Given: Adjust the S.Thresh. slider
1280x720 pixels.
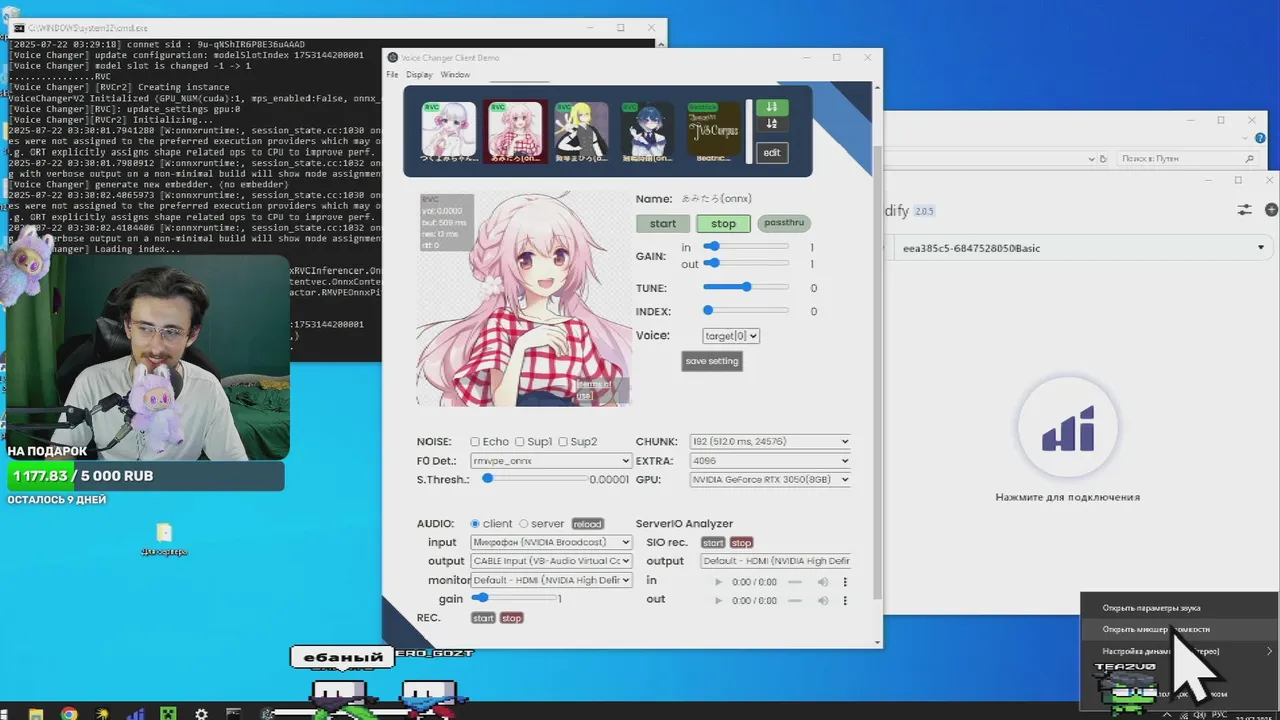Looking at the screenshot, I should (x=536, y=479).
